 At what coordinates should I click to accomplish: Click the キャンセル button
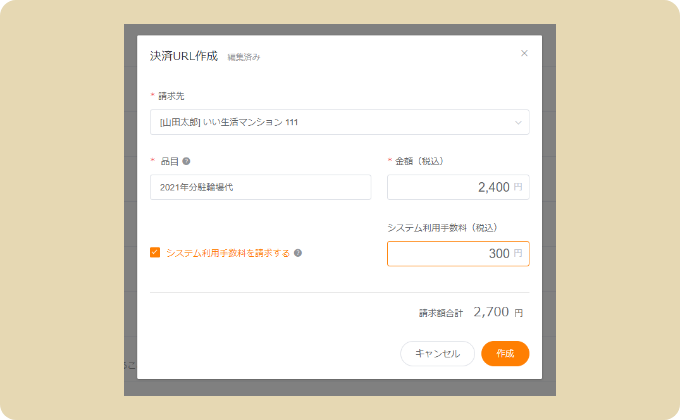pyautogui.click(x=437, y=354)
